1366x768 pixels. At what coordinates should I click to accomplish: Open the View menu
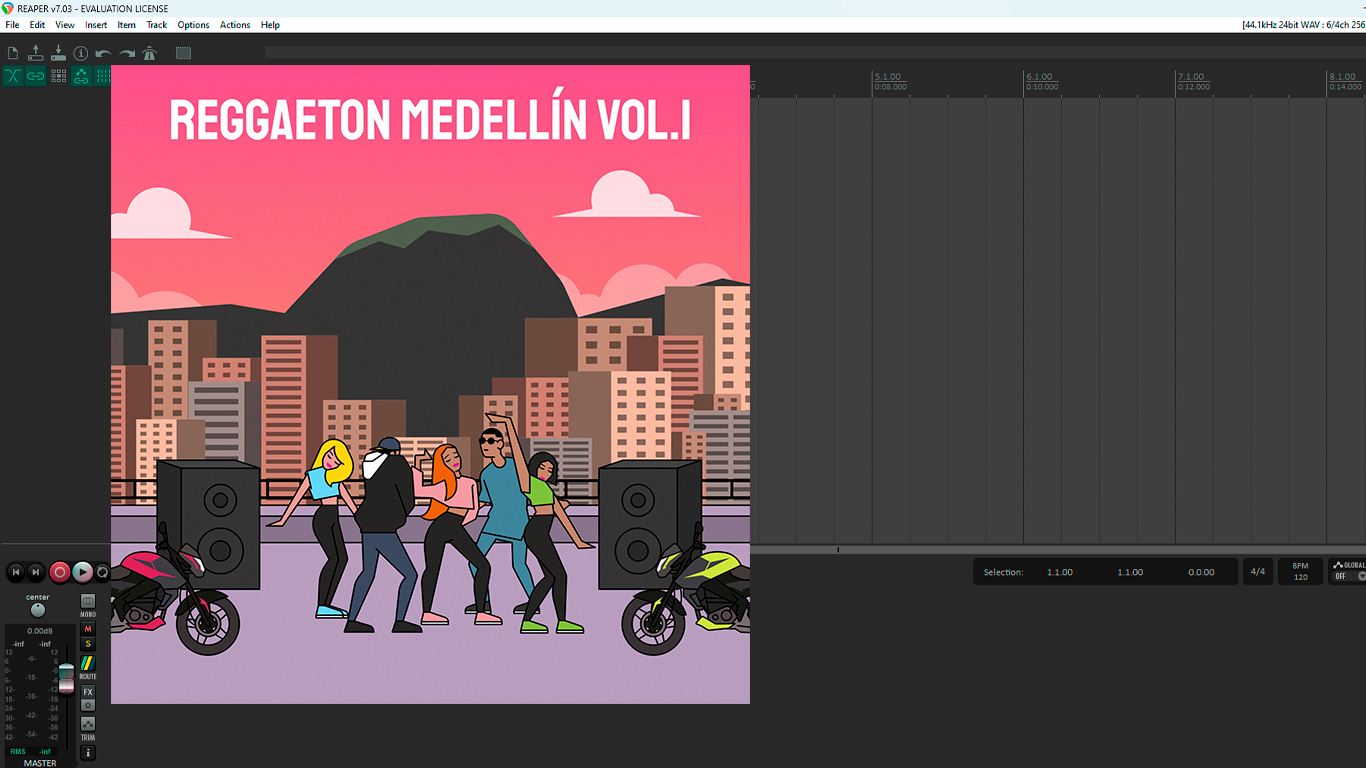[x=65, y=25]
